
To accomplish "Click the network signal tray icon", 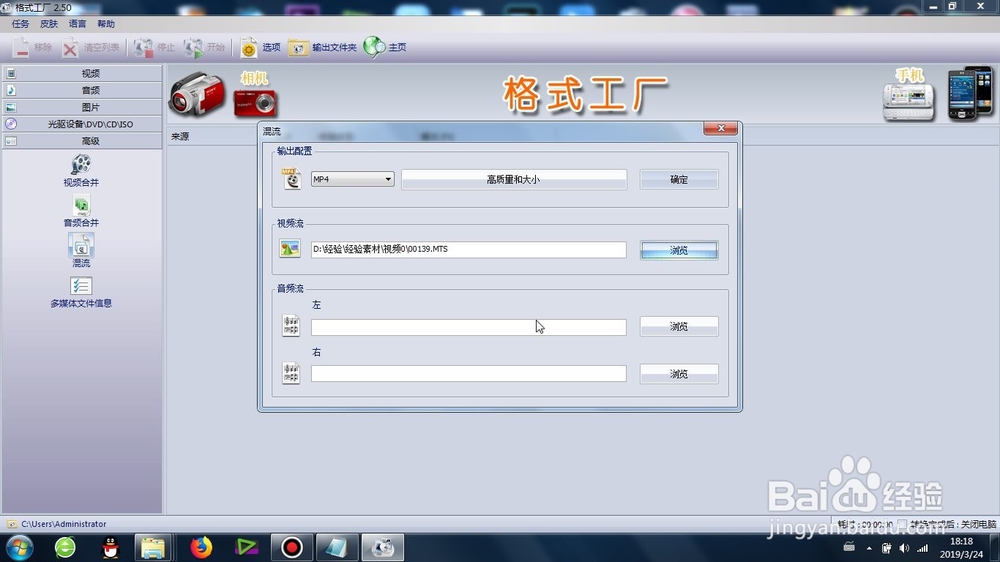I will [922, 548].
